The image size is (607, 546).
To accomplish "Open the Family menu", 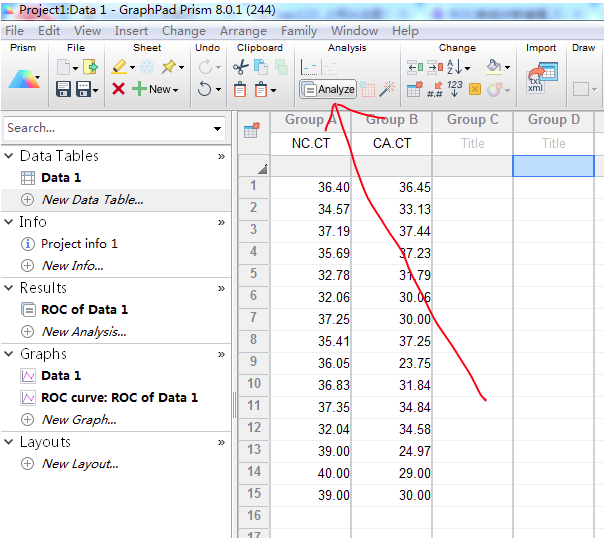I will pos(299,31).
